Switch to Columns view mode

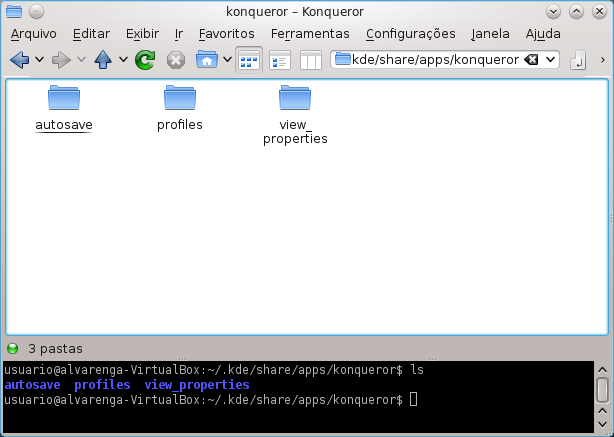click(311, 60)
